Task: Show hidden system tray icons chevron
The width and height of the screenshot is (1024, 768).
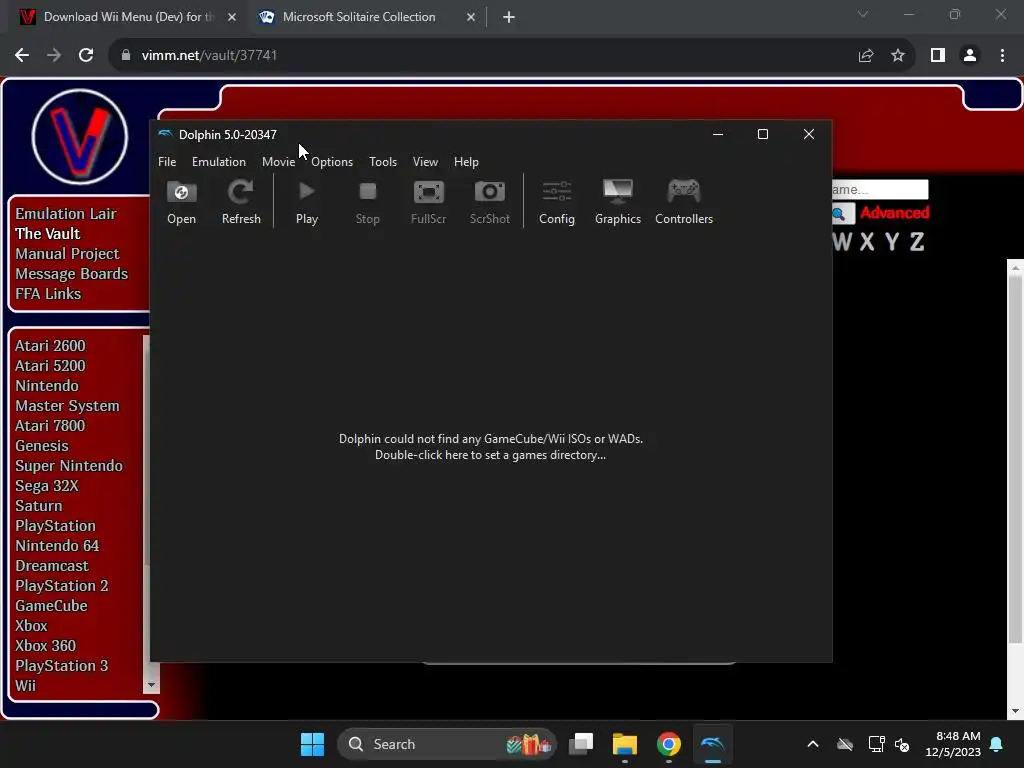Action: (813, 744)
